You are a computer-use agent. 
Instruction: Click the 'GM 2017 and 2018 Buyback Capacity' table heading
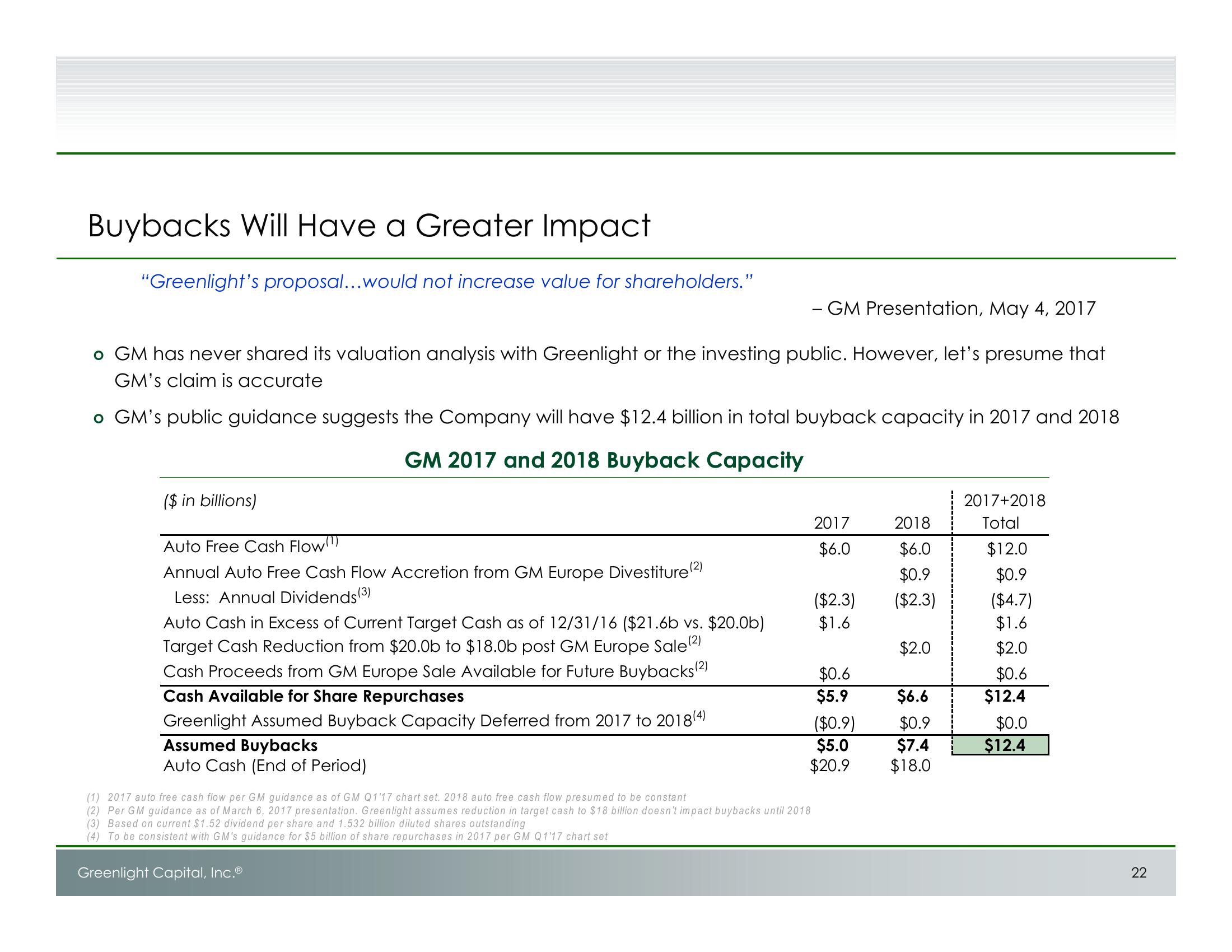[x=604, y=460]
